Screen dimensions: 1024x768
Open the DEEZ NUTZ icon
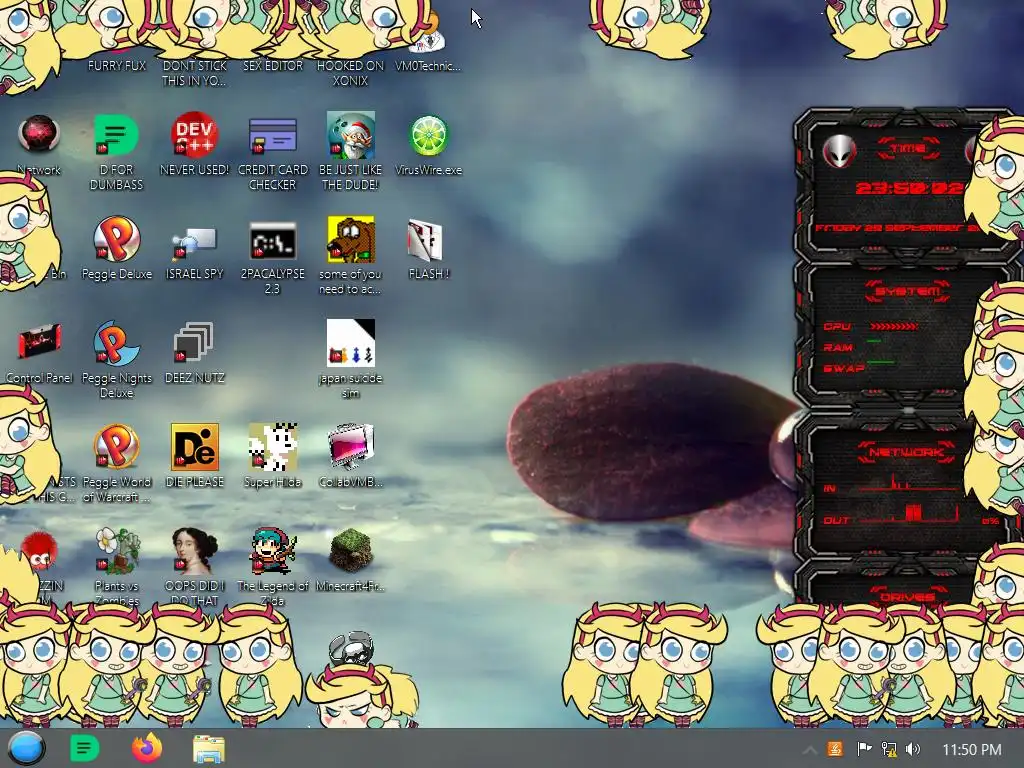pyautogui.click(x=194, y=342)
